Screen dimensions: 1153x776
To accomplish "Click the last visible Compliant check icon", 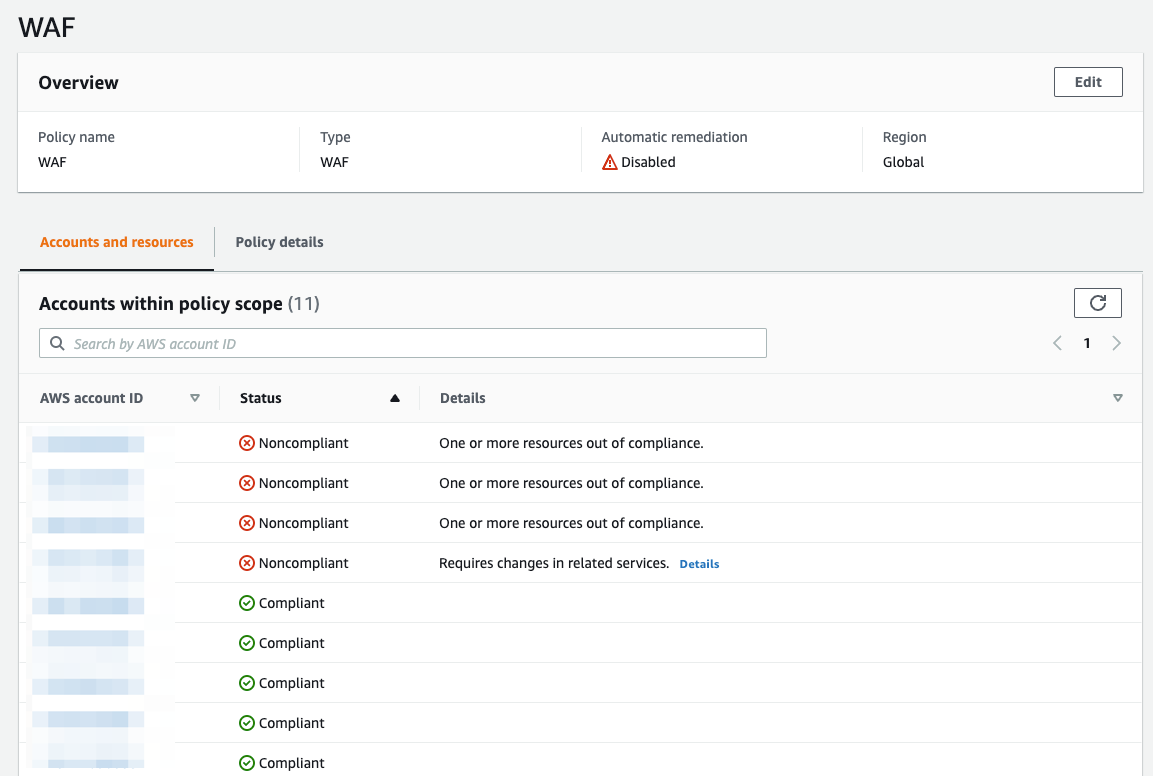I will click(247, 763).
